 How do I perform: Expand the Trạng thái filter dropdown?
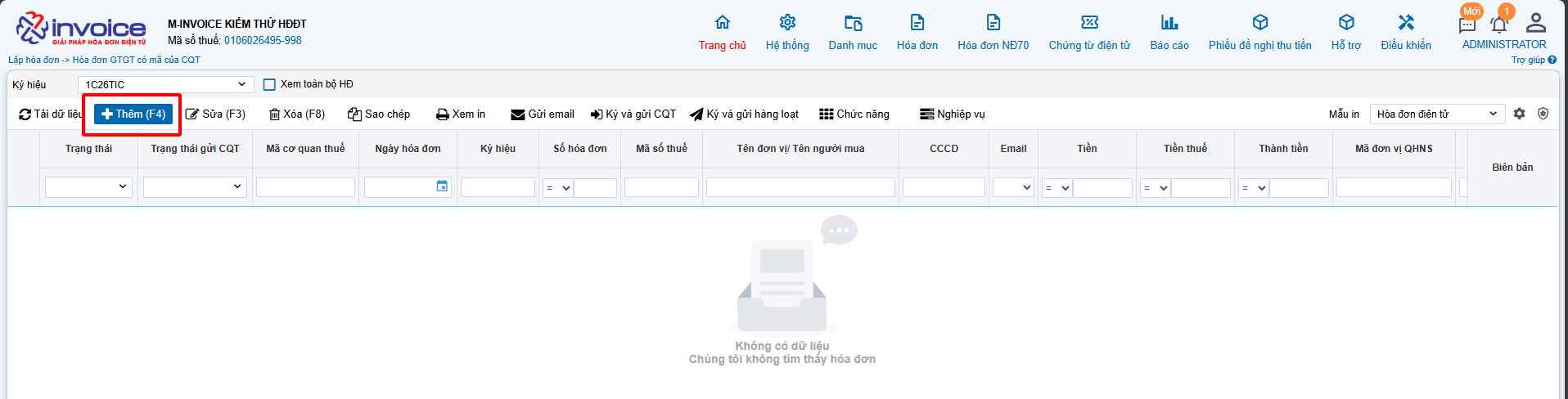(x=88, y=187)
